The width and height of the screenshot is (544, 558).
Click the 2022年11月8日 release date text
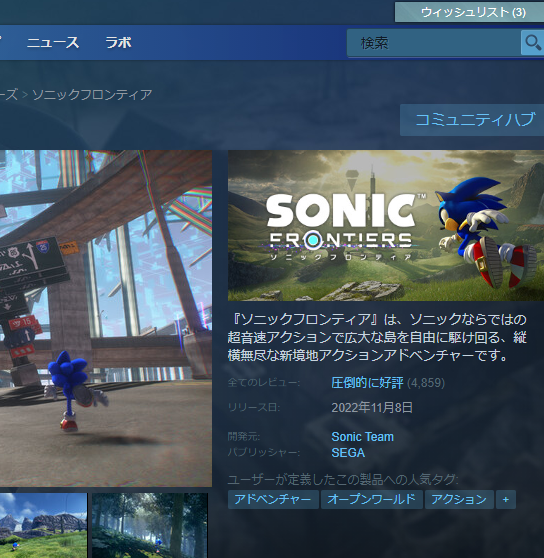tap(372, 407)
